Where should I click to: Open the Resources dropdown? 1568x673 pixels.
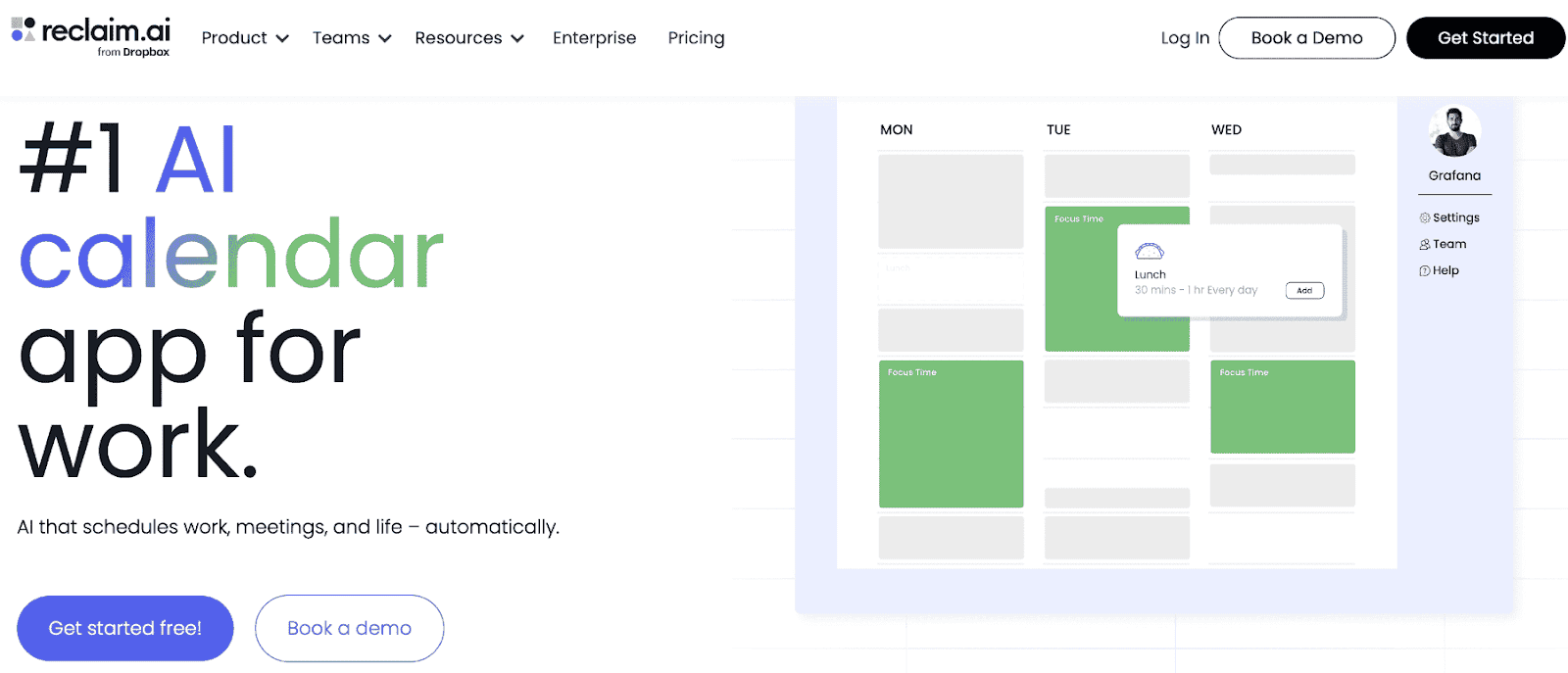click(x=469, y=38)
